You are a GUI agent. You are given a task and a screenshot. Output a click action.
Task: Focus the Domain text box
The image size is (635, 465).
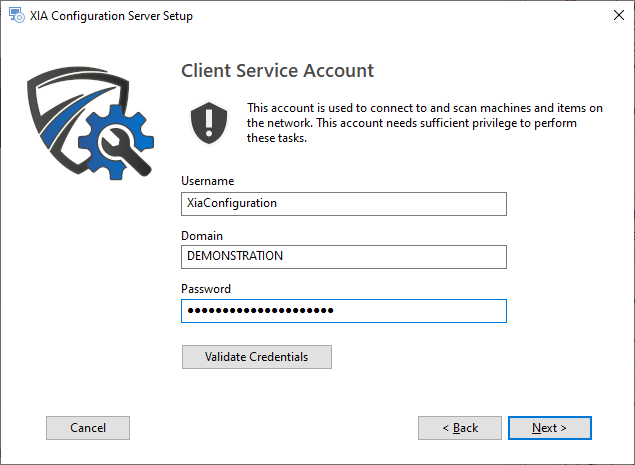[x=344, y=257]
